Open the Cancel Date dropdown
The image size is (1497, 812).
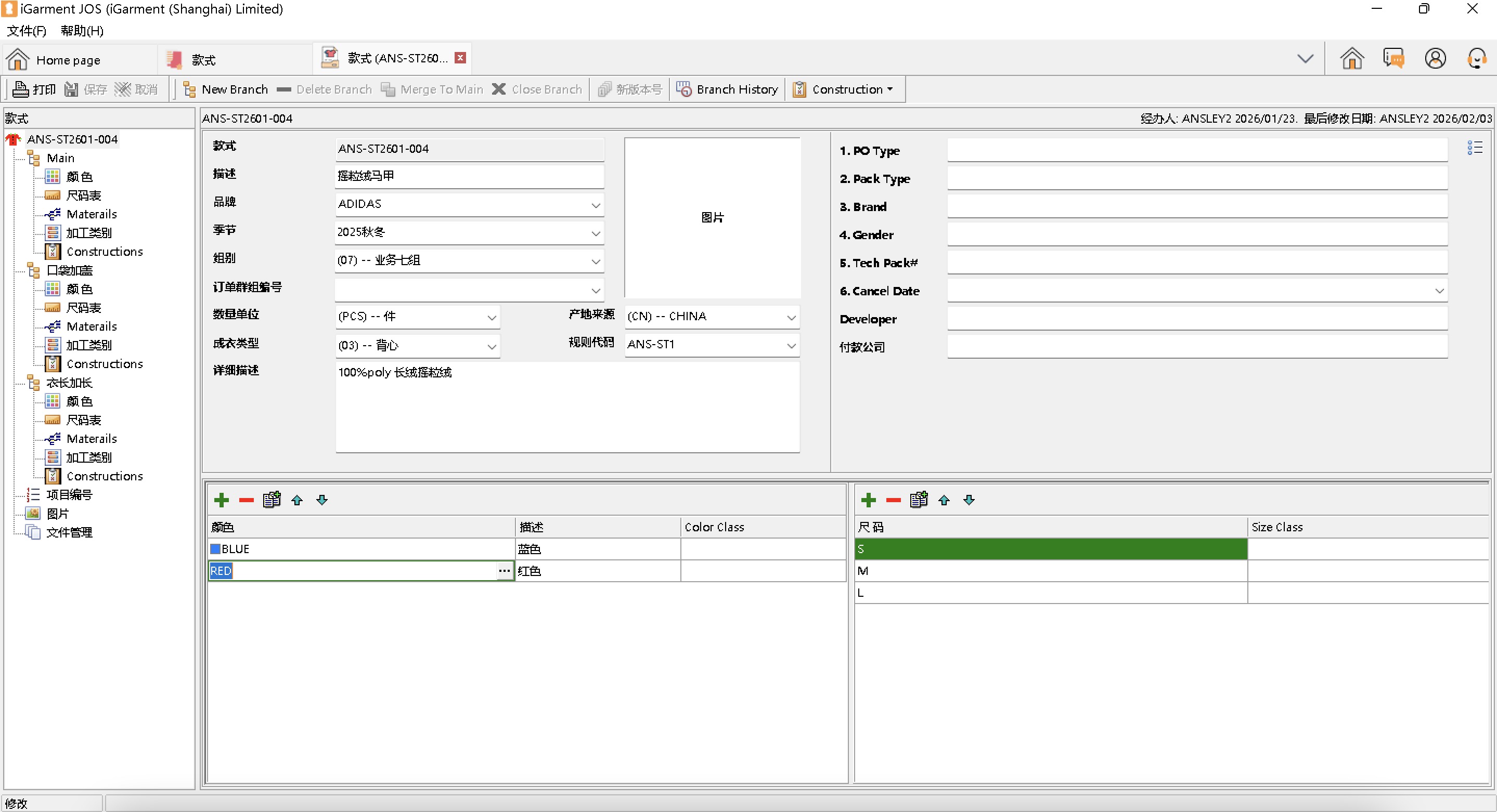point(1439,291)
